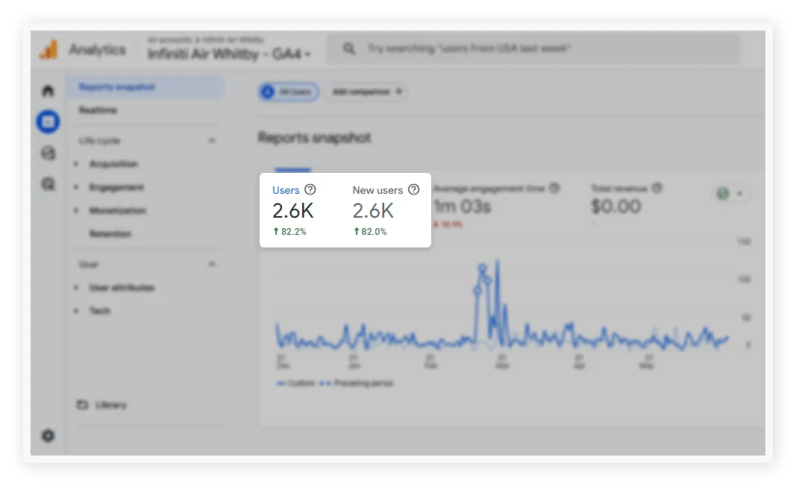Expand the Tech menu item

[x=99, y=311]
